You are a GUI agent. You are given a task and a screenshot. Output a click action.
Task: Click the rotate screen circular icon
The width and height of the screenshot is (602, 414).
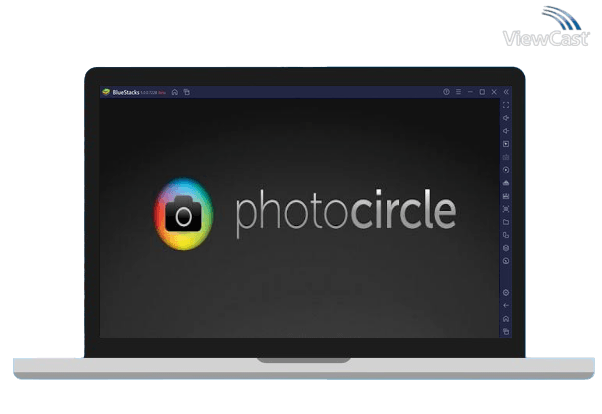[x=506, y=261]
